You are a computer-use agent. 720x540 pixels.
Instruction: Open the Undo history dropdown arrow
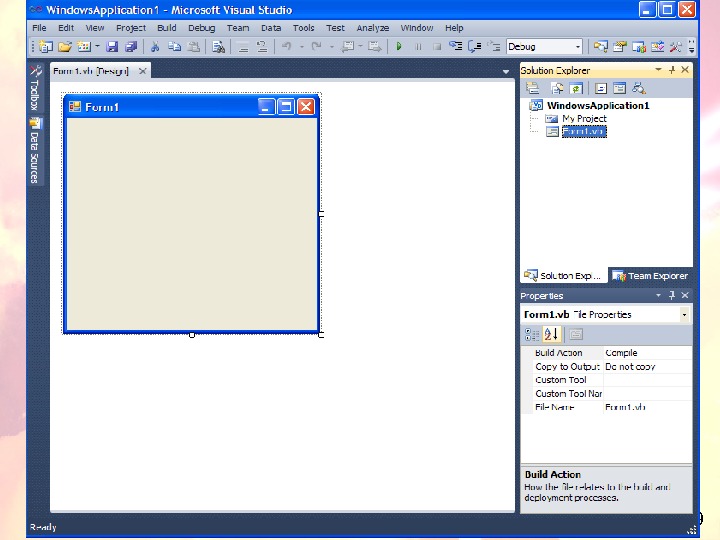[301, 46]
